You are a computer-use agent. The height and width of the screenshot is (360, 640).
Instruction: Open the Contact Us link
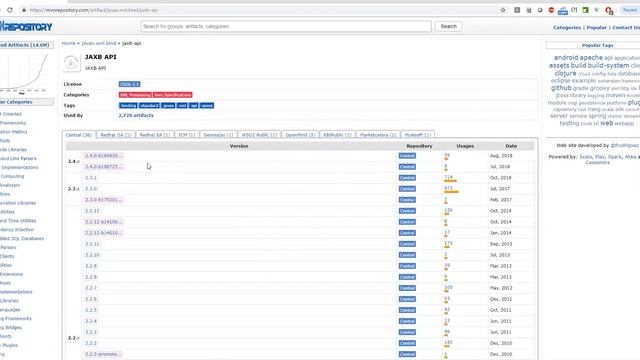pyautogui.click(x=626, y=27)
